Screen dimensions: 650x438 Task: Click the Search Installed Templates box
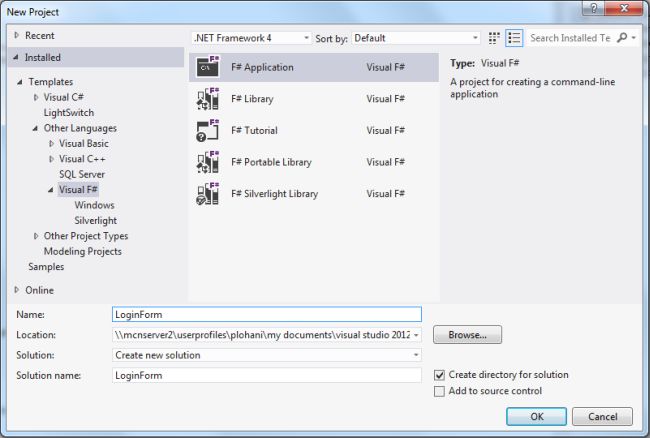click(570, 38)
